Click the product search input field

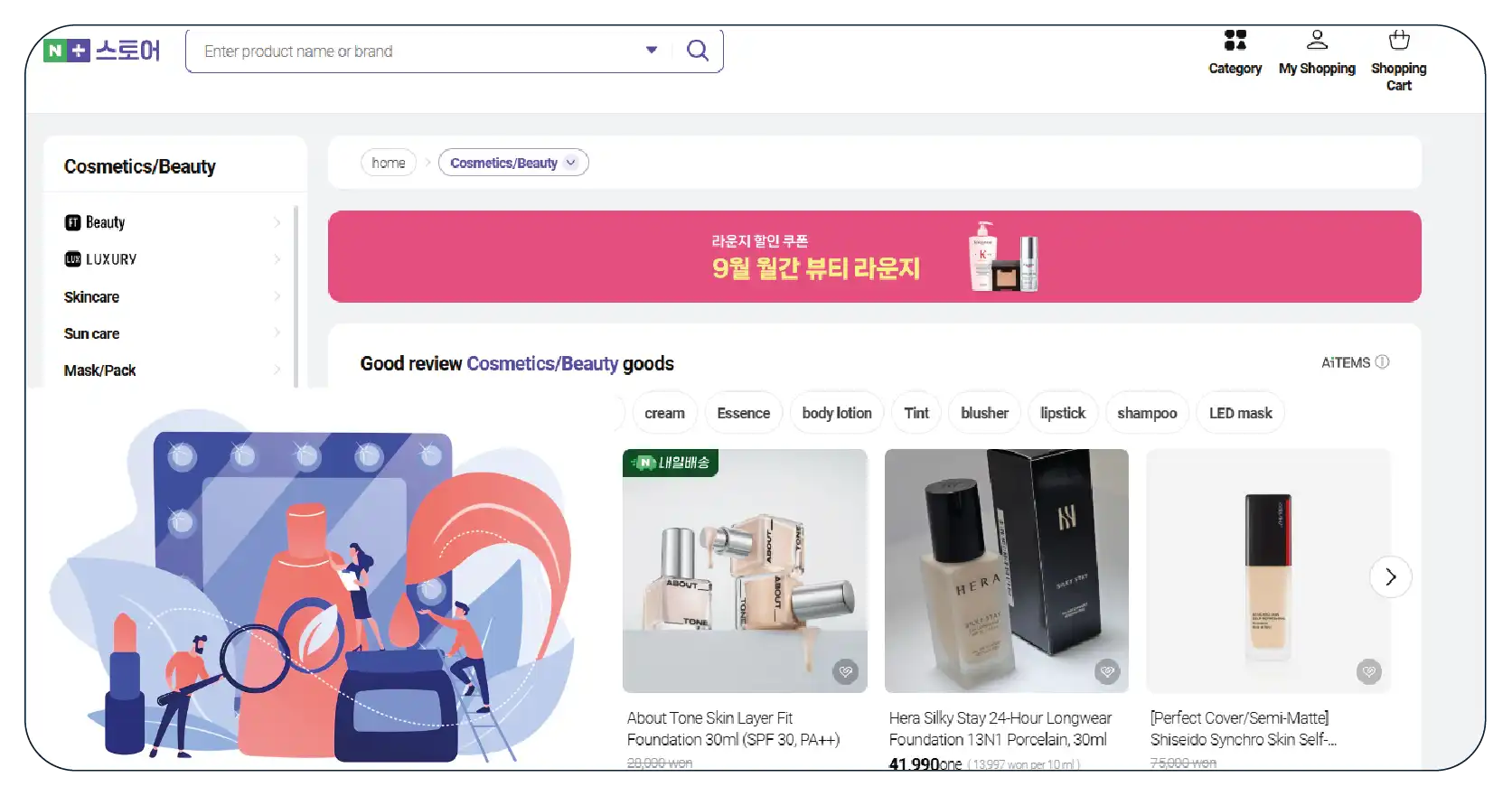pos(416,52)
